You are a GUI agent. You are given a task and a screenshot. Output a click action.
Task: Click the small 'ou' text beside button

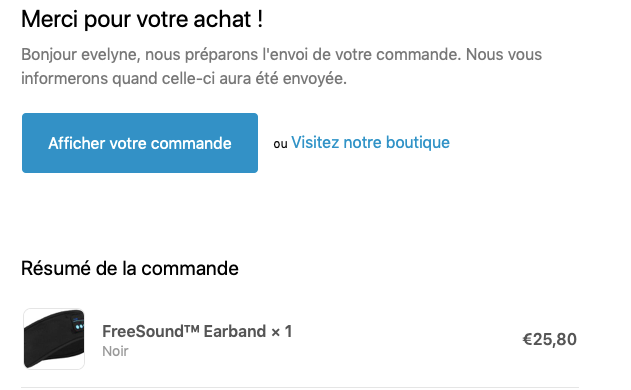(x=280, y=144)
